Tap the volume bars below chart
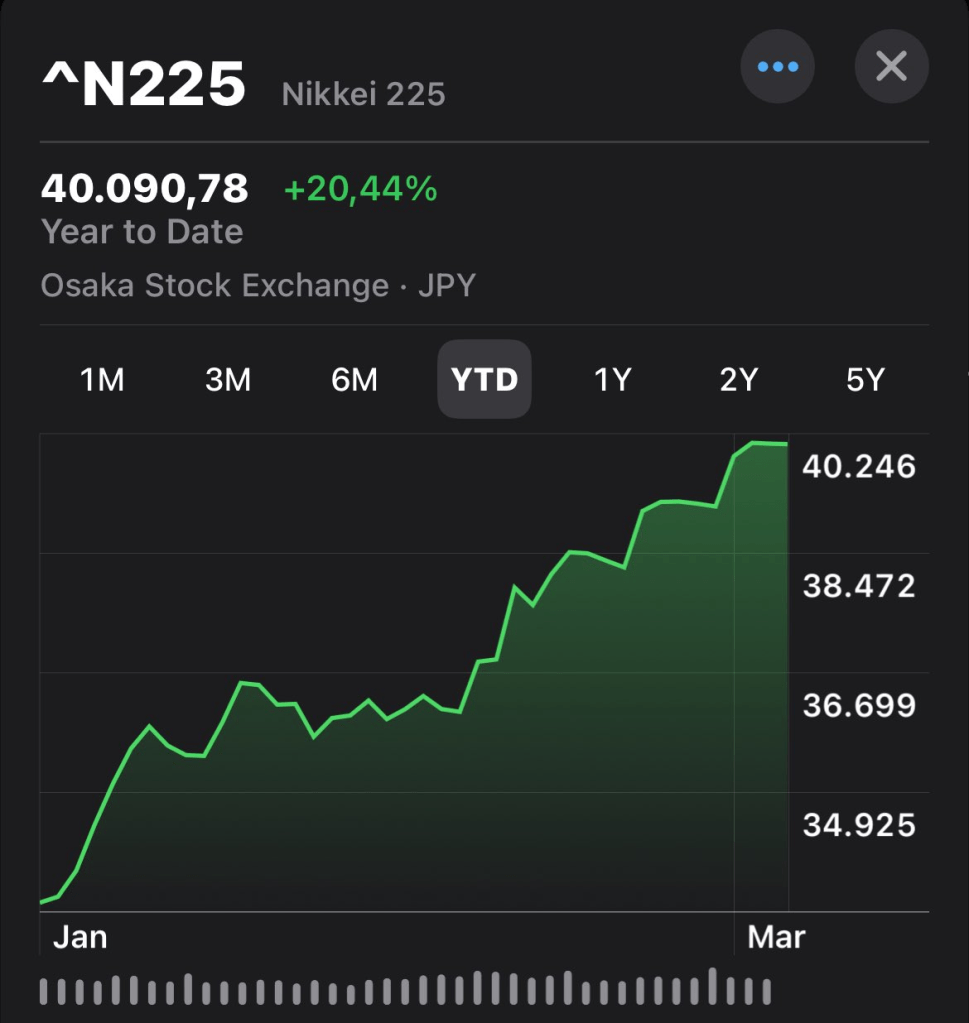The image size is (969, 1023). (405, 988)
